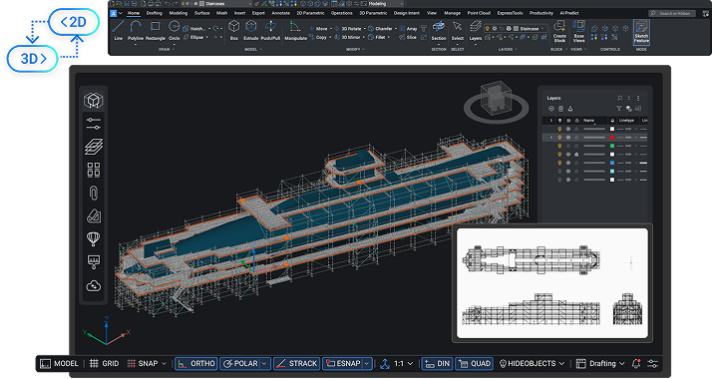Screen dimensions: 712x379
Task: Expand the DRAW ribbon panel
Action: click(166, 49)
